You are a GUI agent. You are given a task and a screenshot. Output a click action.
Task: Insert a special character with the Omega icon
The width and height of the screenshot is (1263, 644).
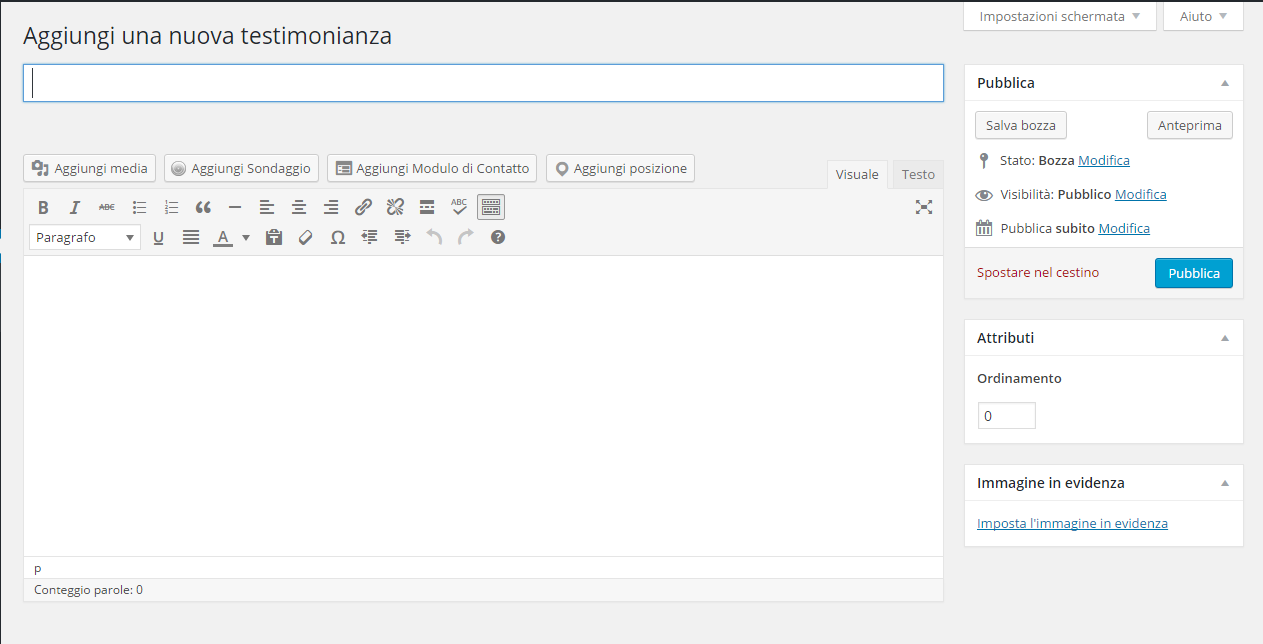click(337, 237)
